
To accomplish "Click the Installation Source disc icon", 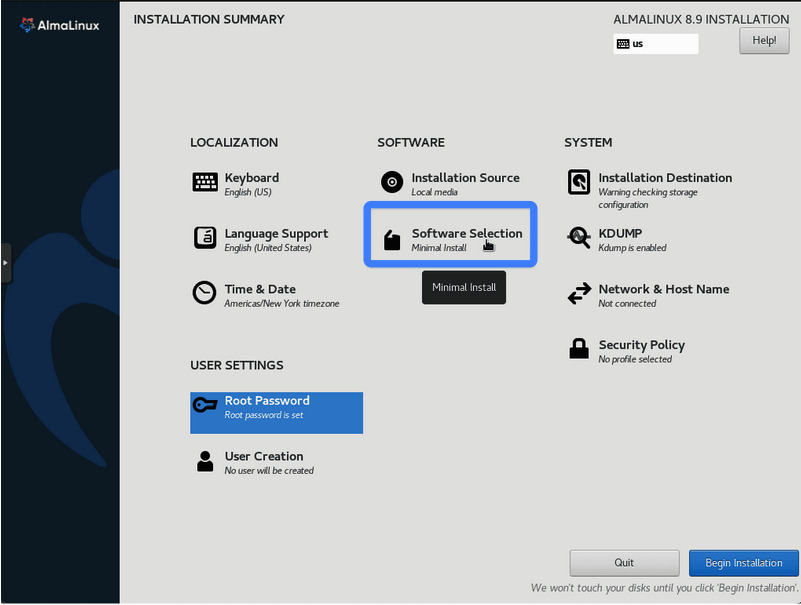I will (x=392, y=182).
